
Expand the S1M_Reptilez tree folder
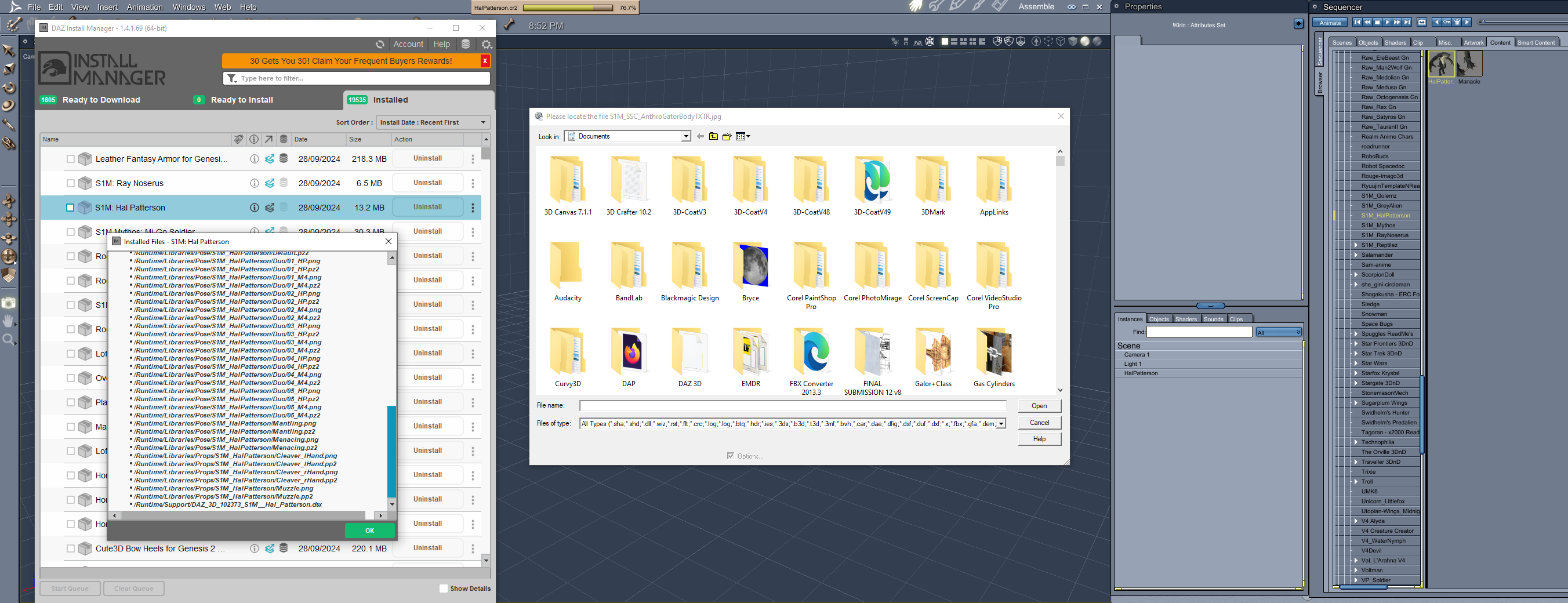1356,245
